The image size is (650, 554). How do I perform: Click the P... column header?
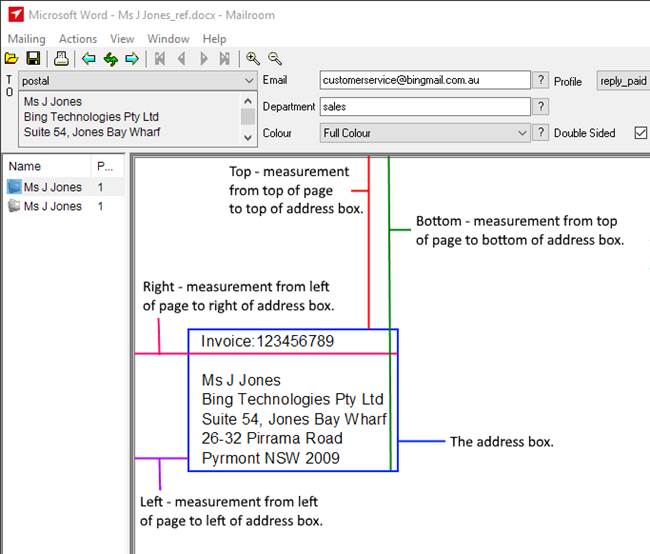[x=107, y=166]
